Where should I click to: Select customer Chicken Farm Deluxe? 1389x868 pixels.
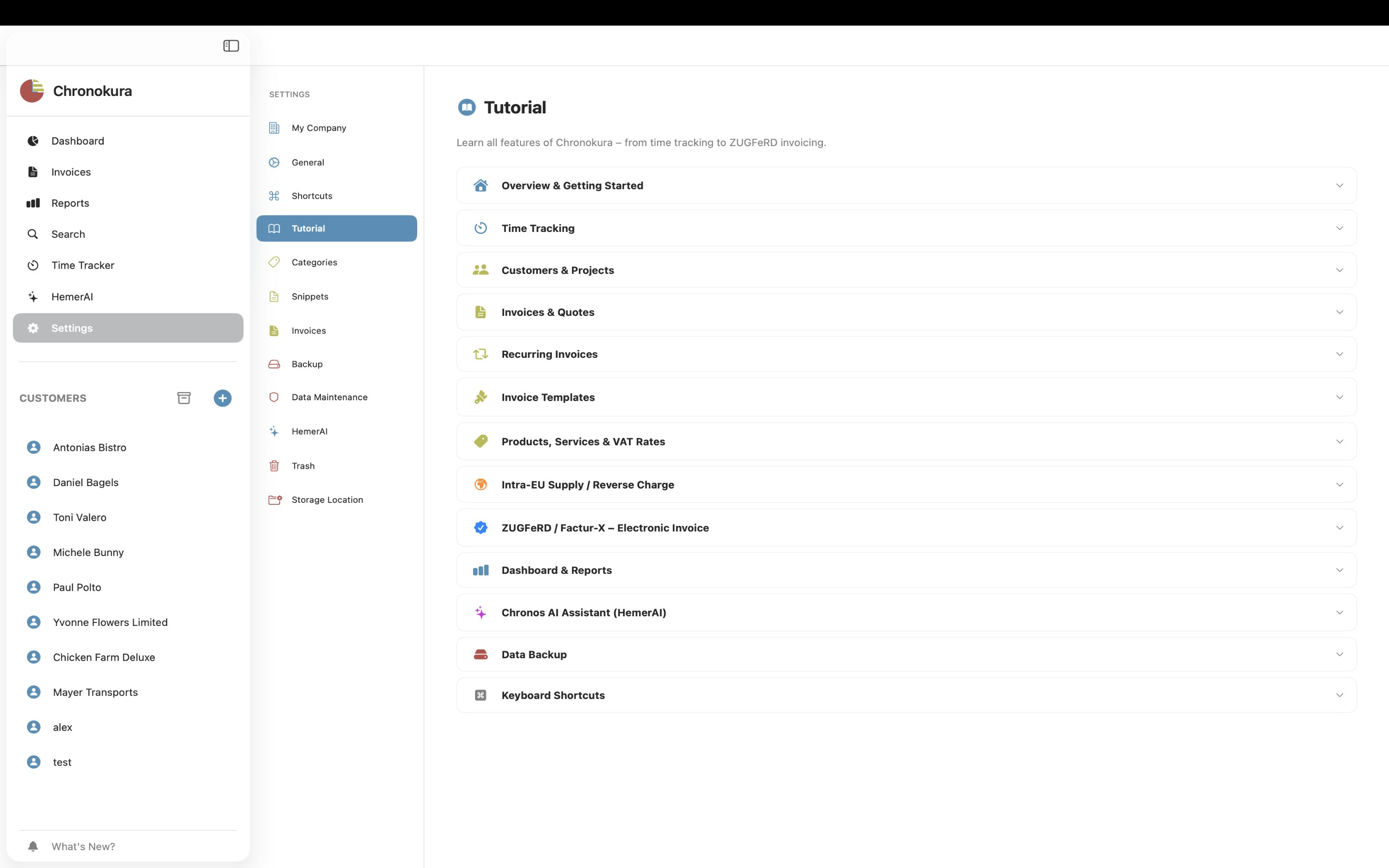tap(128, 657)
